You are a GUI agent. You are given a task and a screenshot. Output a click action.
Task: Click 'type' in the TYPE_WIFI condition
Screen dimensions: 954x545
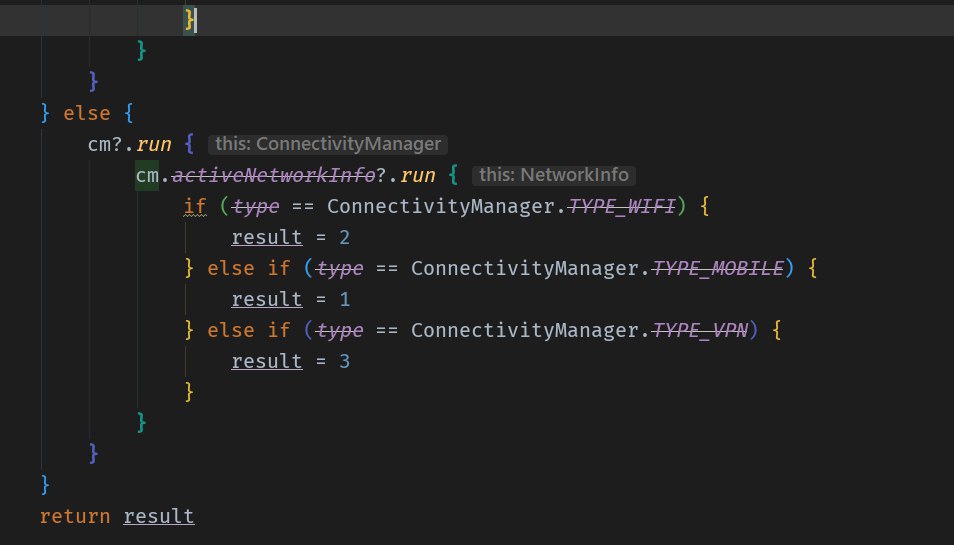(x=256, y=206)
